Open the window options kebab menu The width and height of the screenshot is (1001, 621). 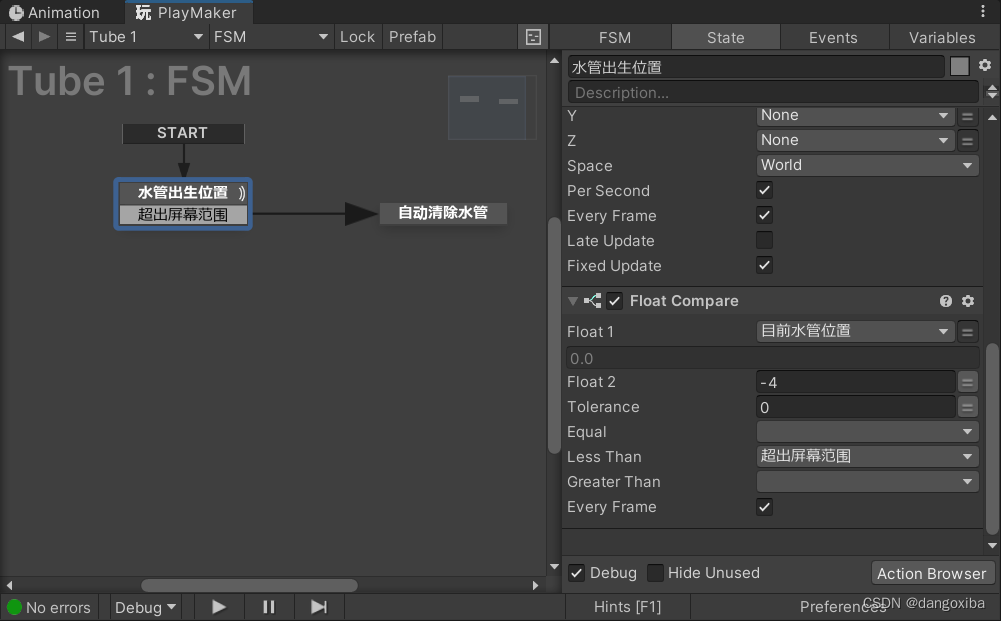(x=982, y=11)
